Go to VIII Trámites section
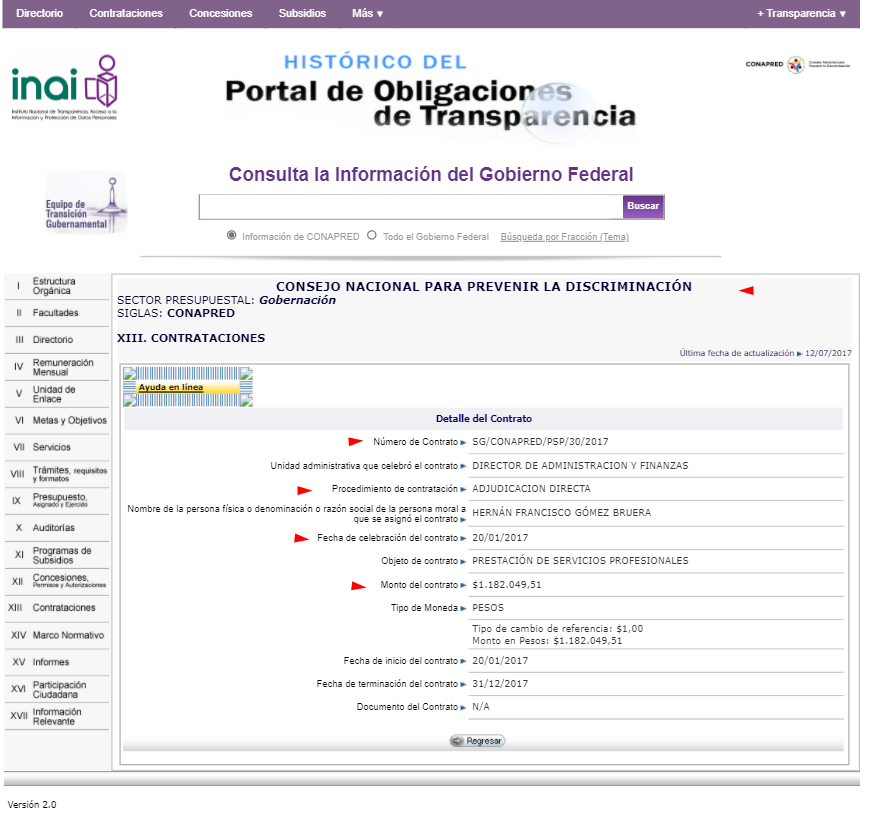Image resolution: width=877 pixels, height=823 pixels. pos(56,474)
